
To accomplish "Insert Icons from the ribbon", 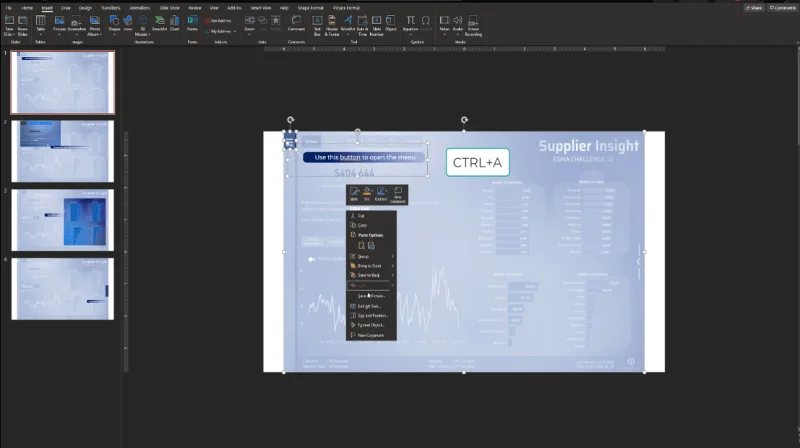I will 128,24.
